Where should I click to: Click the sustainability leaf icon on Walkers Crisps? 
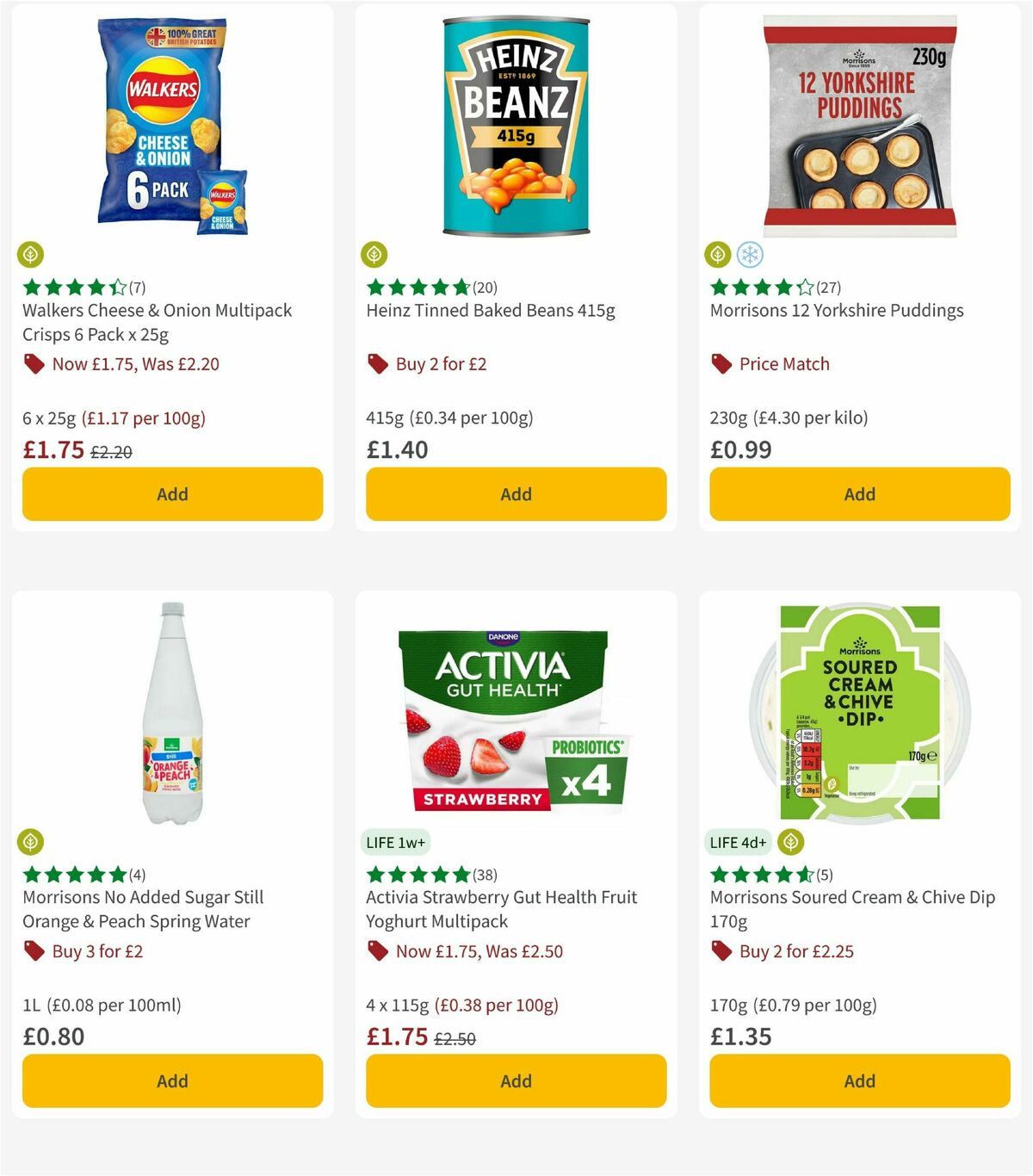31,255
